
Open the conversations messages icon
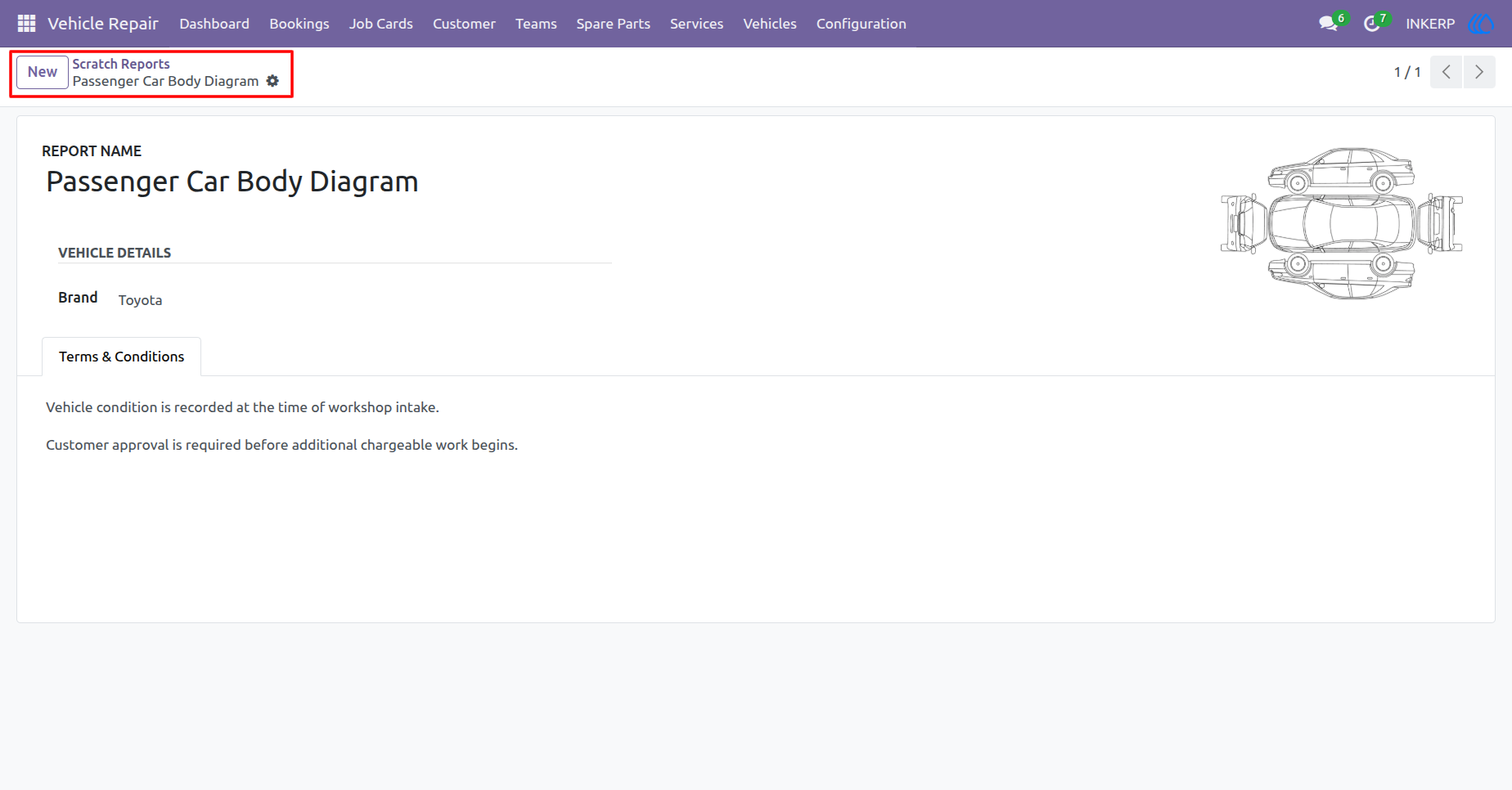(1328, 24)
